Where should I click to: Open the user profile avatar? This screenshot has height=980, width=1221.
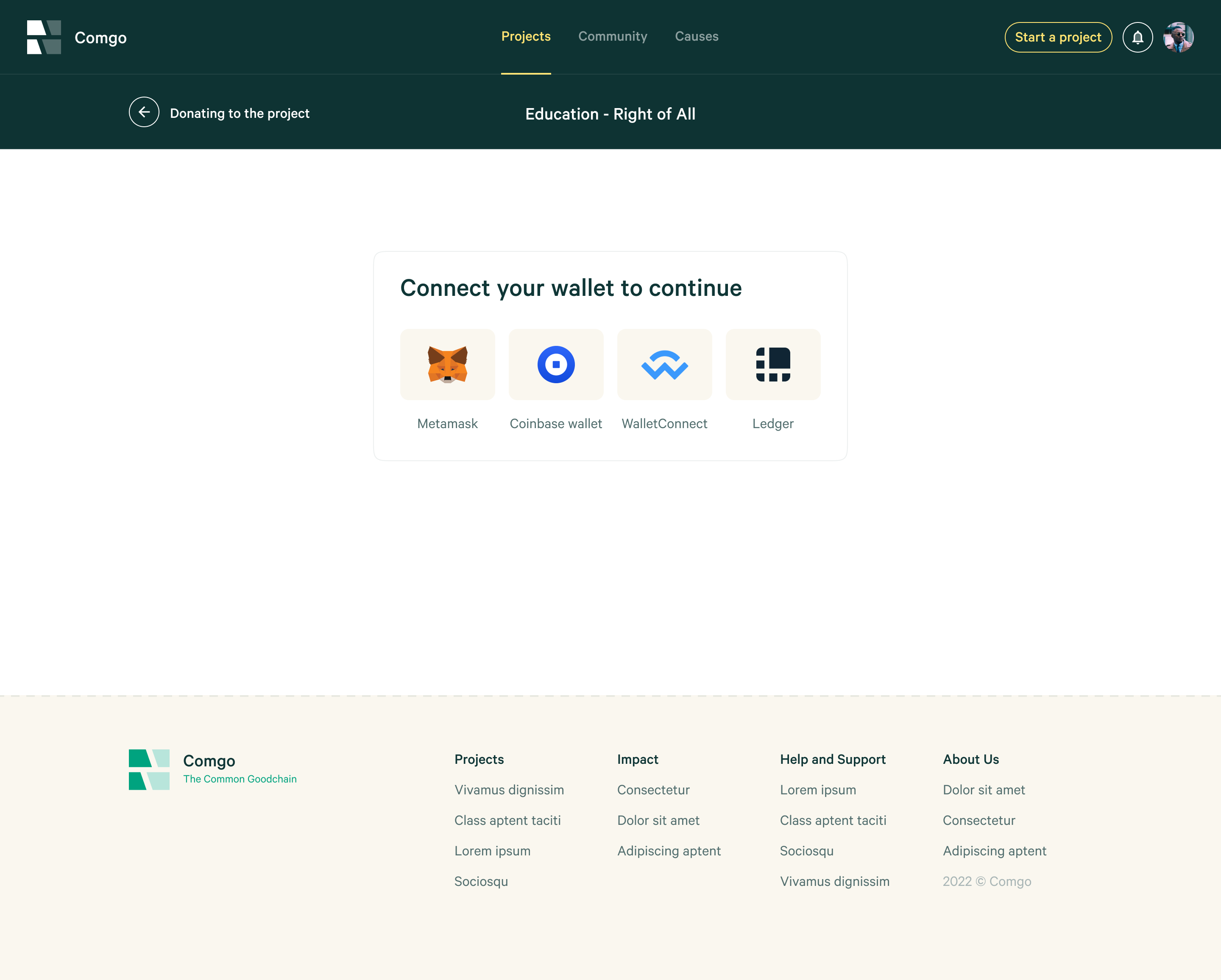point(1178,37)
